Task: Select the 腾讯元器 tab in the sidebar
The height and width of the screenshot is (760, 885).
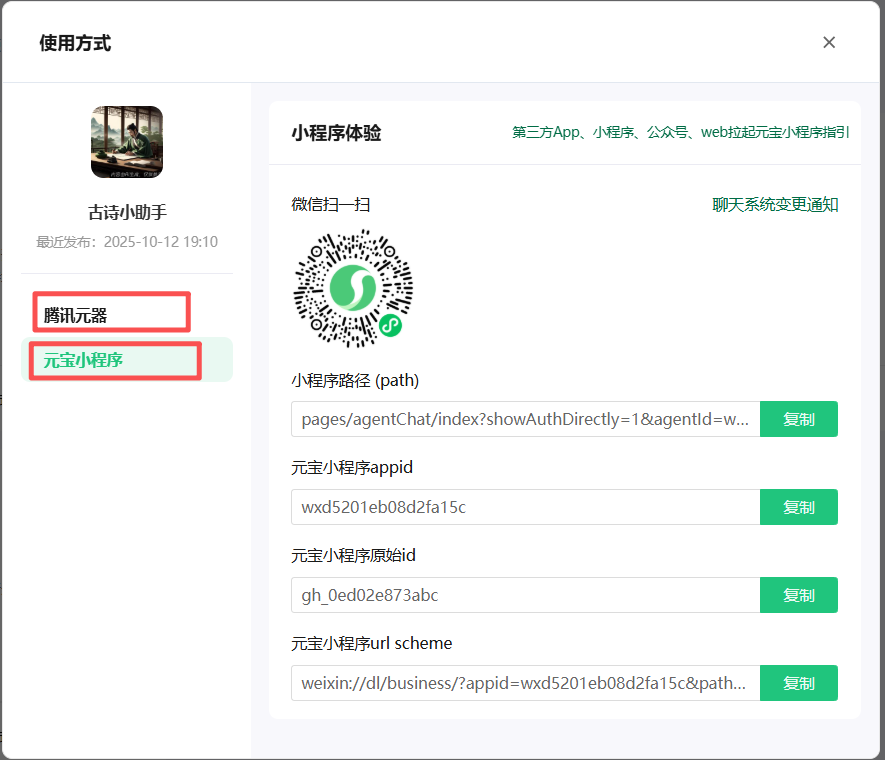Action: (x=127, y=315)
